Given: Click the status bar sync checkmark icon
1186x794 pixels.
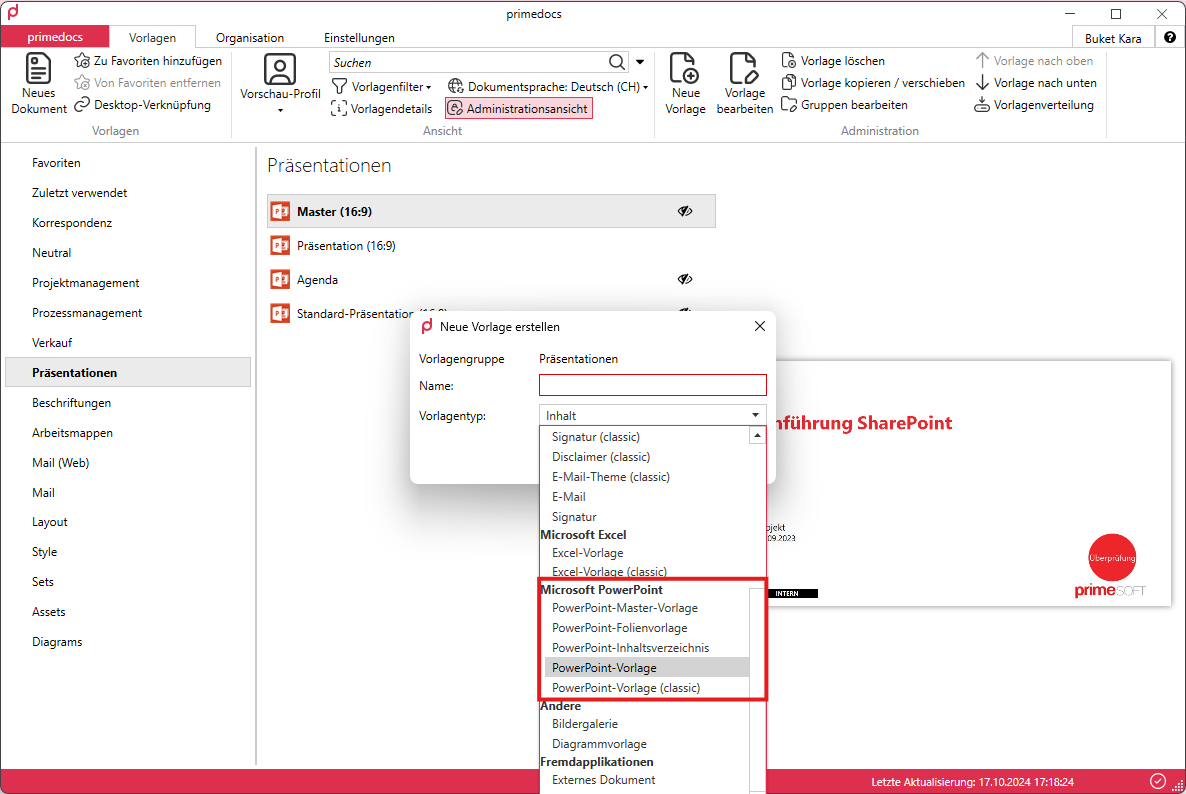Looking at the screenshot, I should click(1157, 781).
